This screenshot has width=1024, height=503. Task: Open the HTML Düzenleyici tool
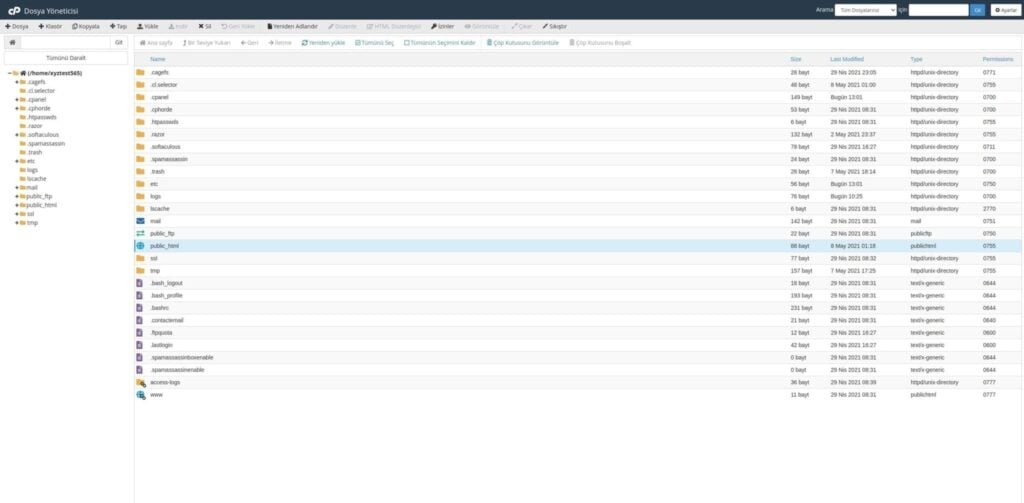point(394,27)
